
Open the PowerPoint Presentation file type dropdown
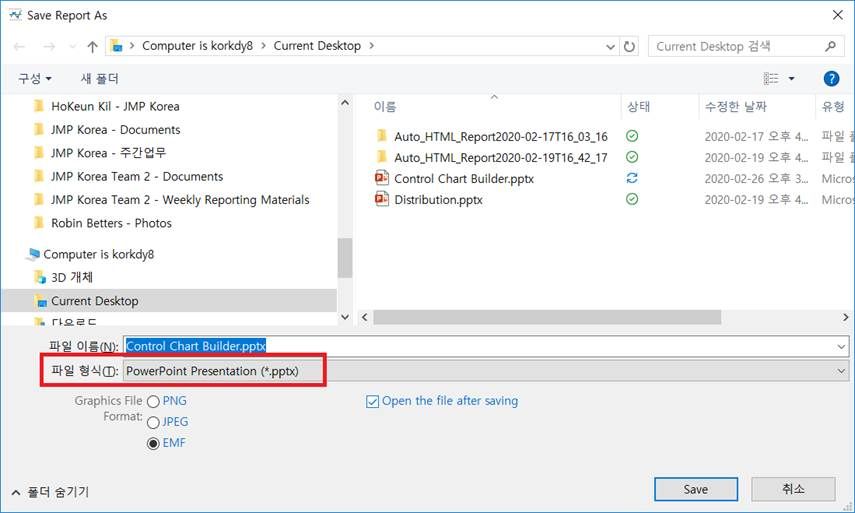[484, 371]
